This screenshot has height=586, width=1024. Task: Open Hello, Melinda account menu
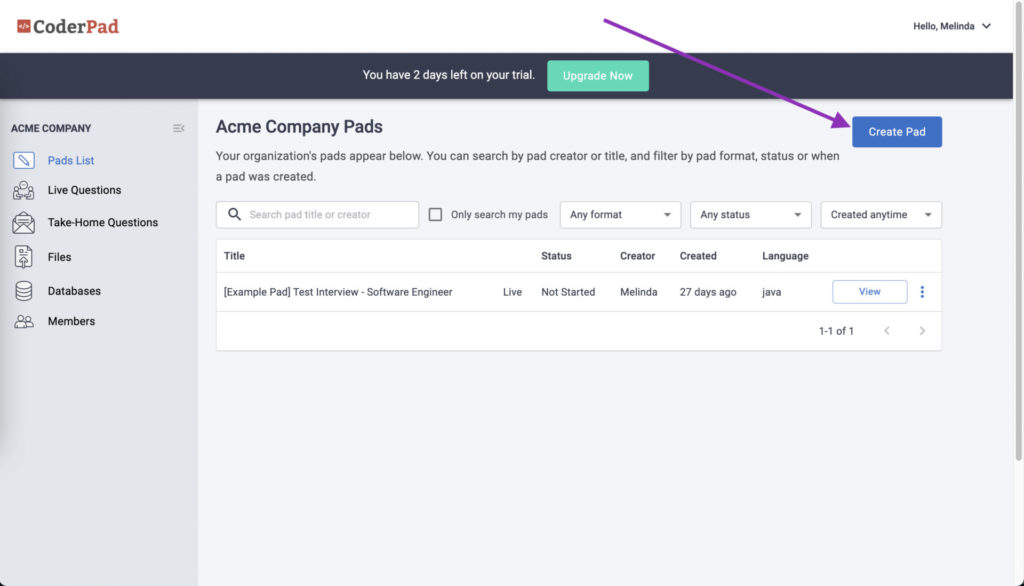click(x=952, y=26)
